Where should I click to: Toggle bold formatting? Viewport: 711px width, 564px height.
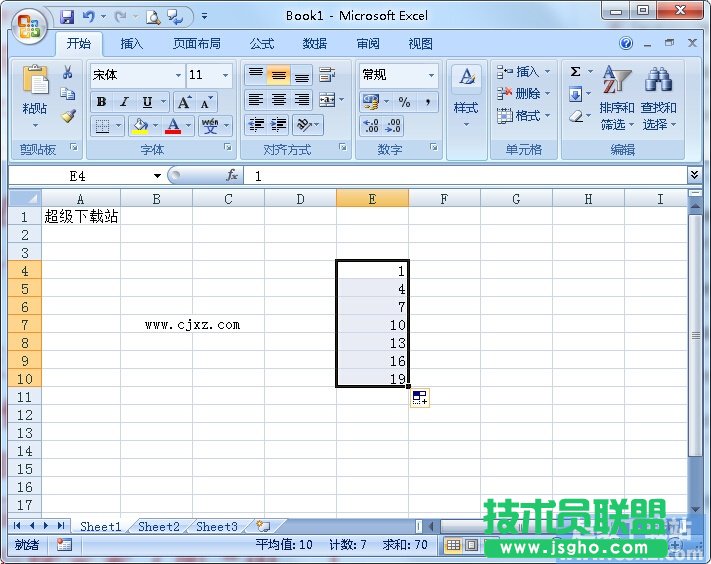coord(101,102)
